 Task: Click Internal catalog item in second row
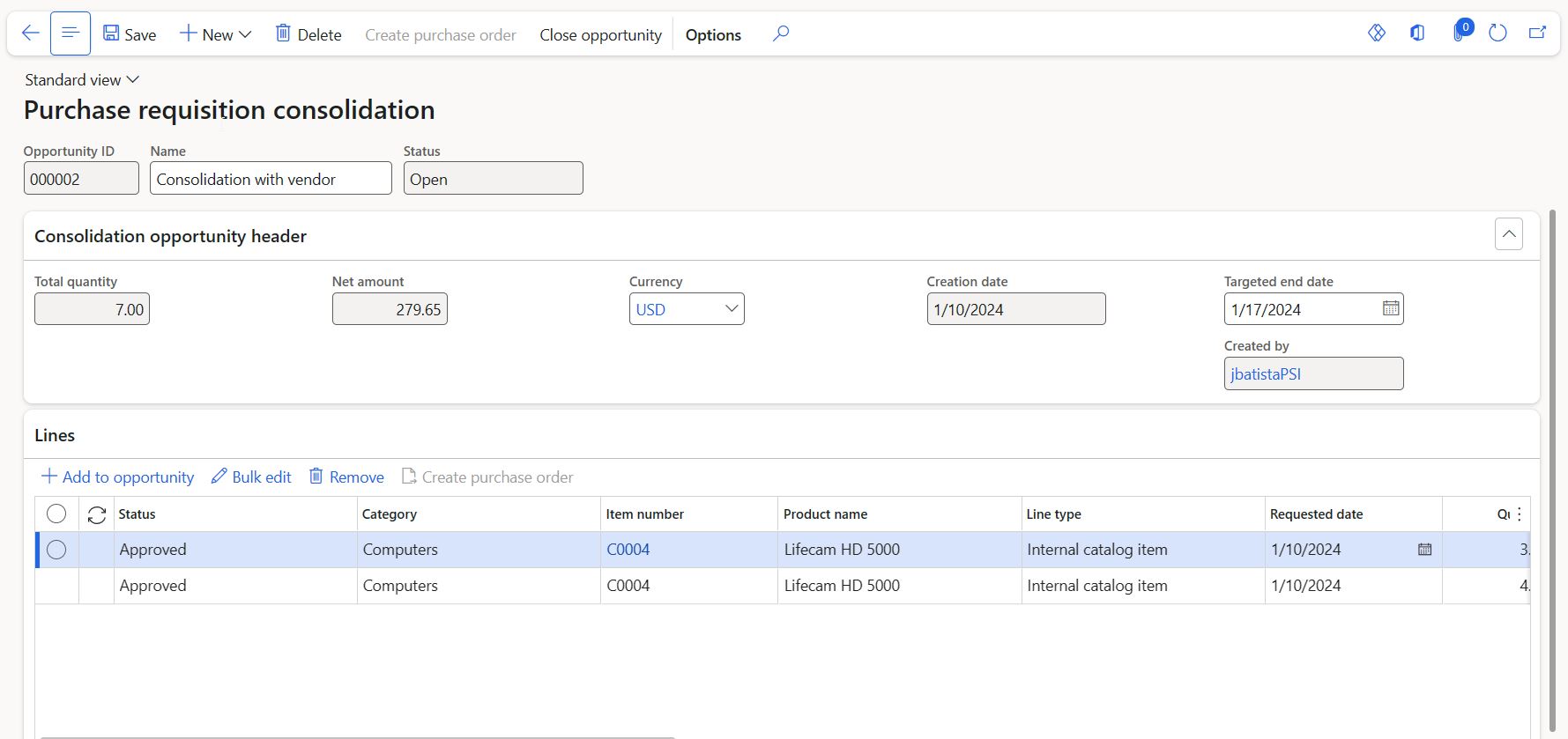[x=1097, y=586]
